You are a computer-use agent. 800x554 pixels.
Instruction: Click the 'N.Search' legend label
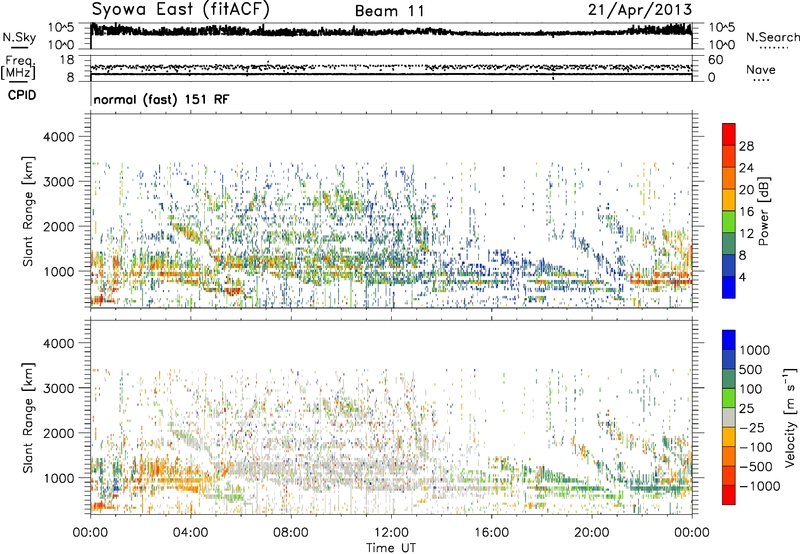click(772, 37)
